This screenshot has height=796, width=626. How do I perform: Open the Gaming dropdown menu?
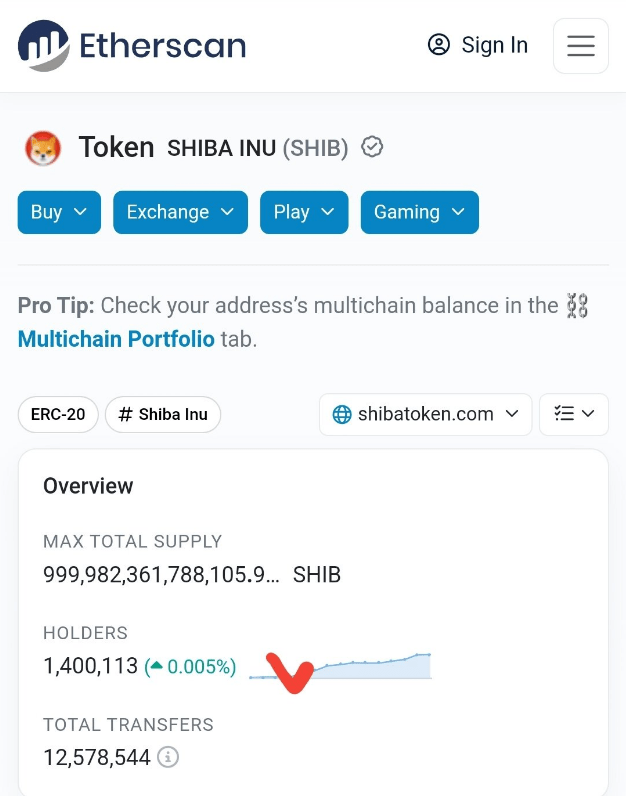[419, 212]
